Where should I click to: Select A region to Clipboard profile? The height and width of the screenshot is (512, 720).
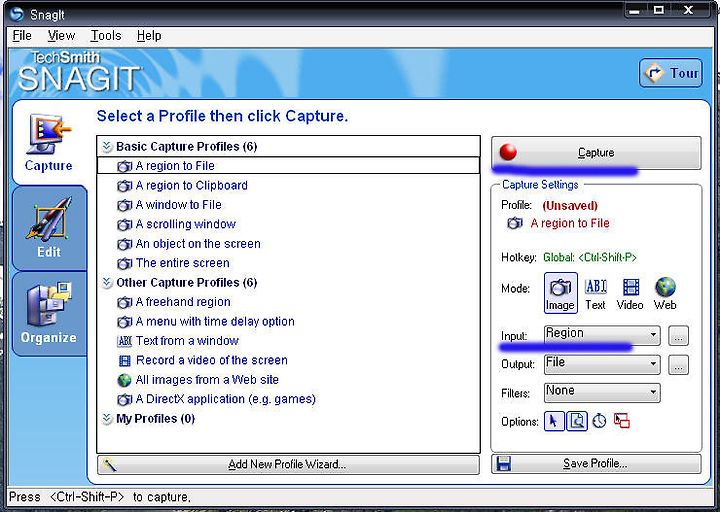191,186
